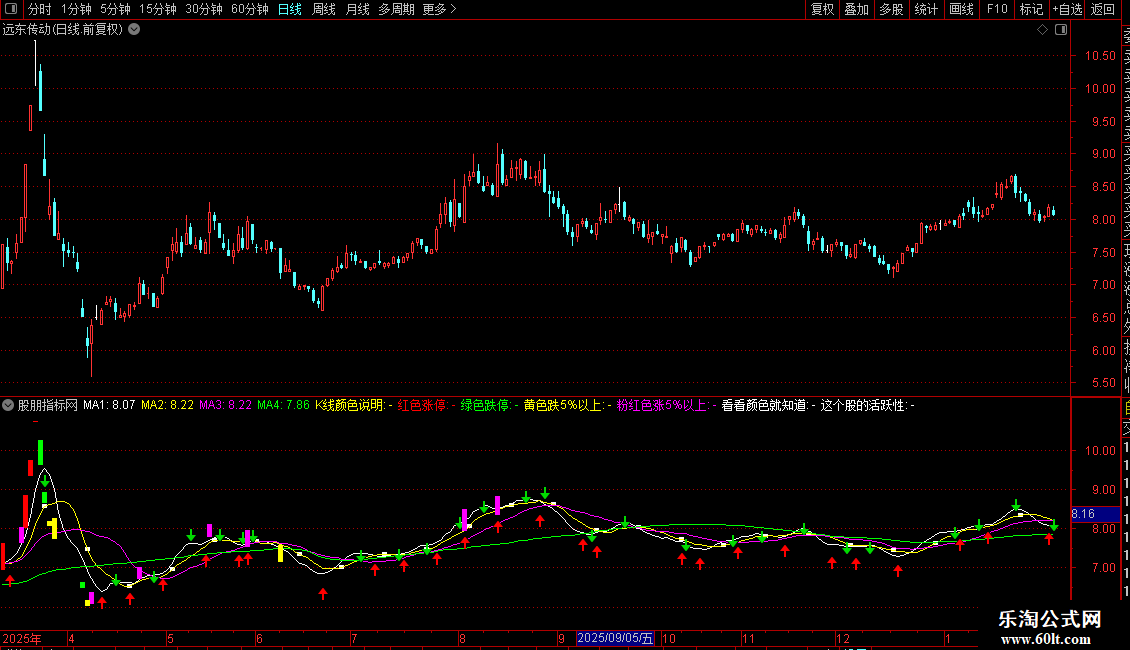The image size is (1130, 650).
Task: Open F10 company information
Action: [x=997, y=9]
